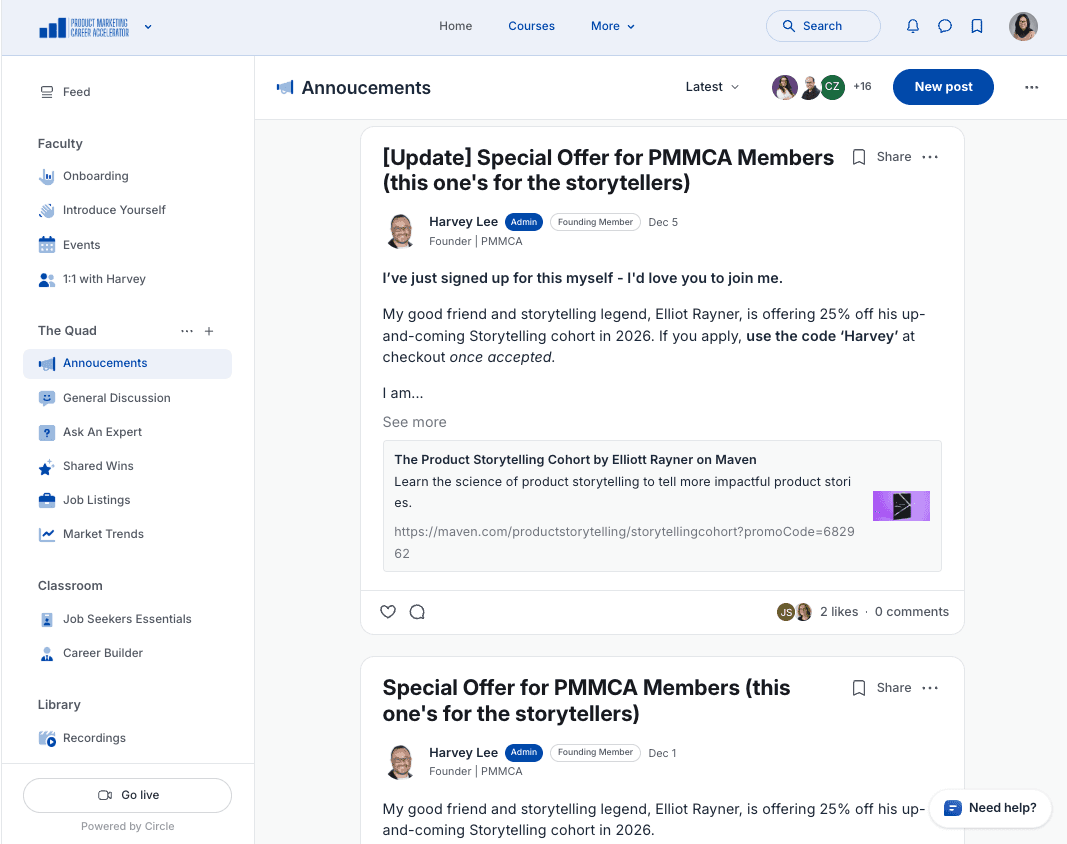Open the [Update] Special Offer post title
The image size is (1067, 844).
coord(608,170)
